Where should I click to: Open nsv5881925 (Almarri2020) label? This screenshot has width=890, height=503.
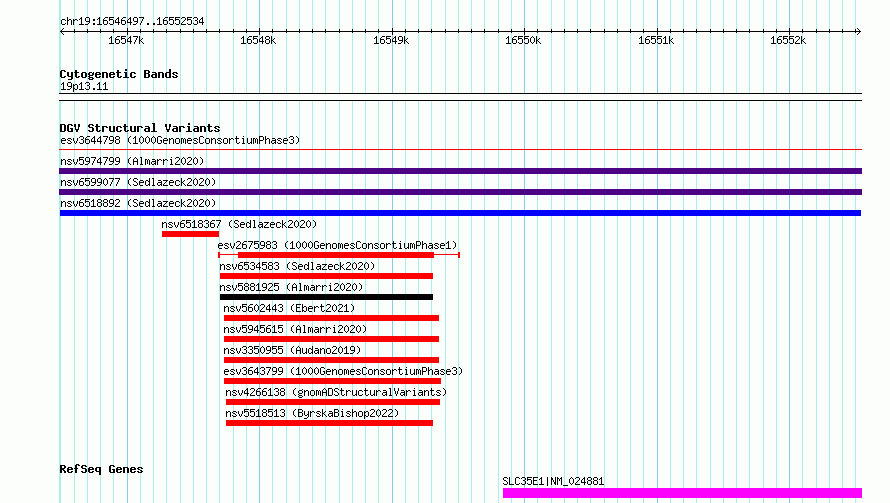(x=291, y=287)
